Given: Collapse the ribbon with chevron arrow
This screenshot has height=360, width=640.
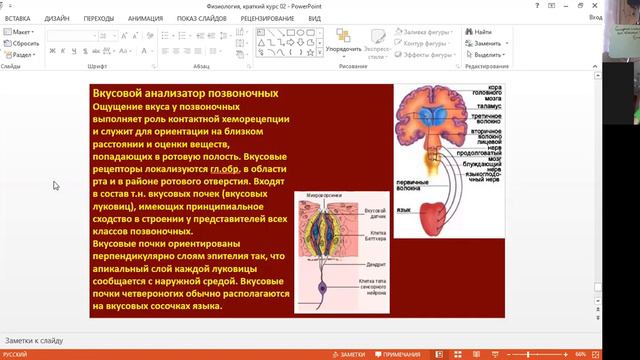Looking at the screenshot, I should pyautogui.click(x=595, y=67).
